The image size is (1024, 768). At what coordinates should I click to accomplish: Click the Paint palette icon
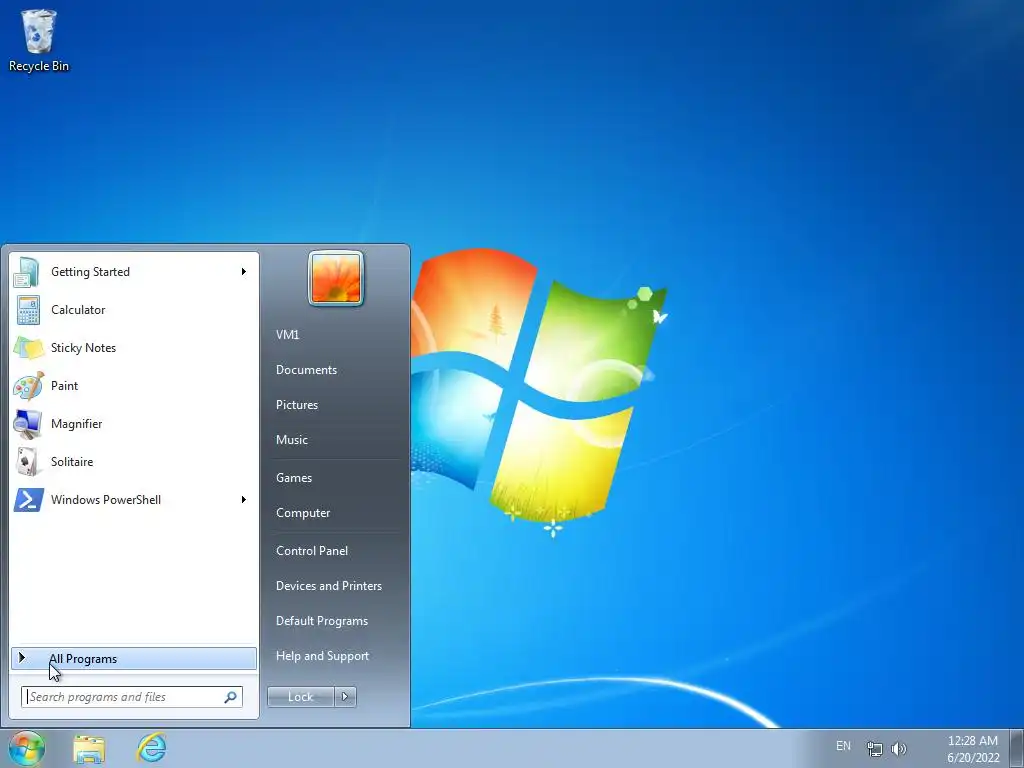[28, 386]
